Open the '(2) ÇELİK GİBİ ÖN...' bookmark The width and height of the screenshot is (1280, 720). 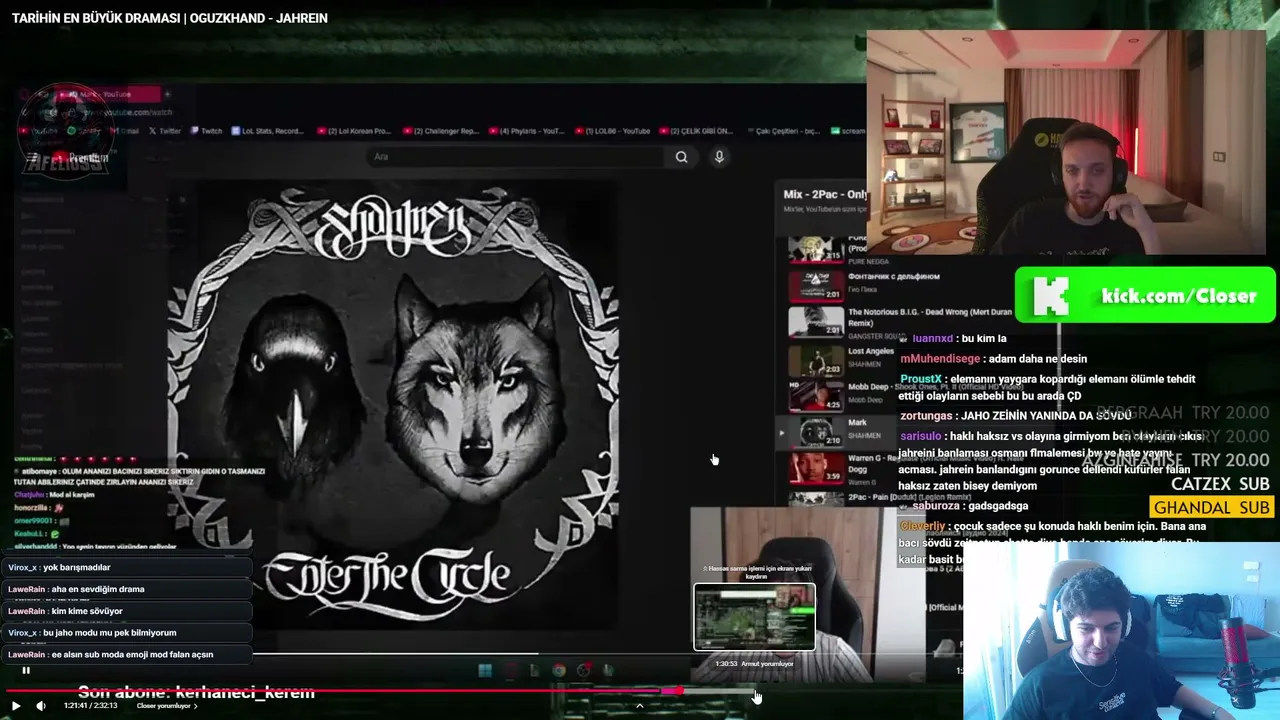(x=696, y=131)
